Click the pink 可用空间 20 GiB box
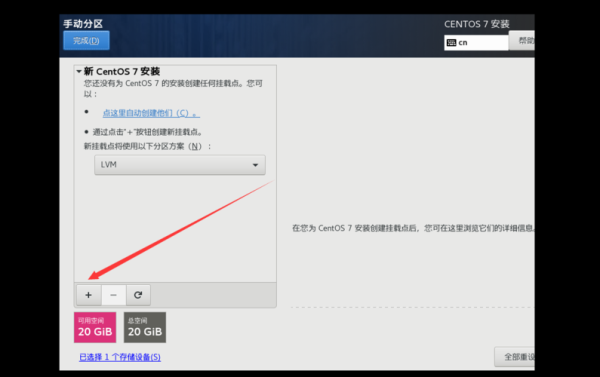 (x=95, y=327)
